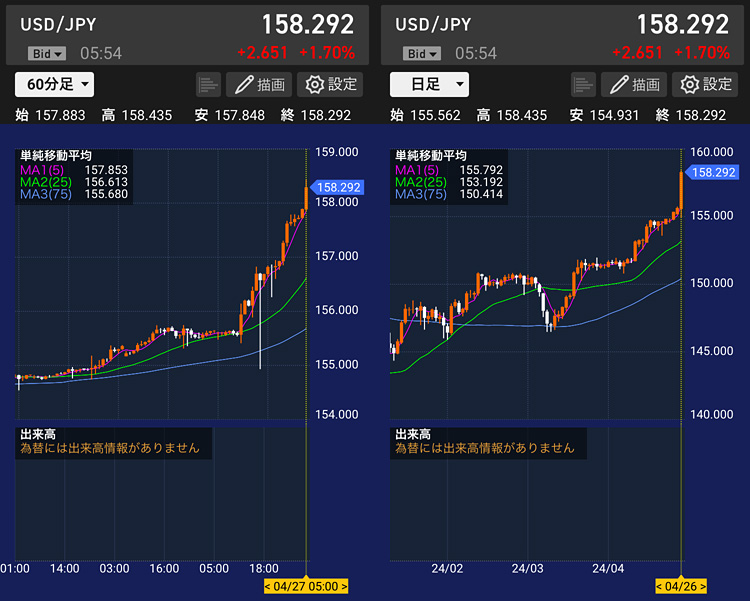This screenshot has width=750, height=601.
Task: Click the 158.292 price tag on daily chart
Action: pyautogui.click(x=713, y=172)
